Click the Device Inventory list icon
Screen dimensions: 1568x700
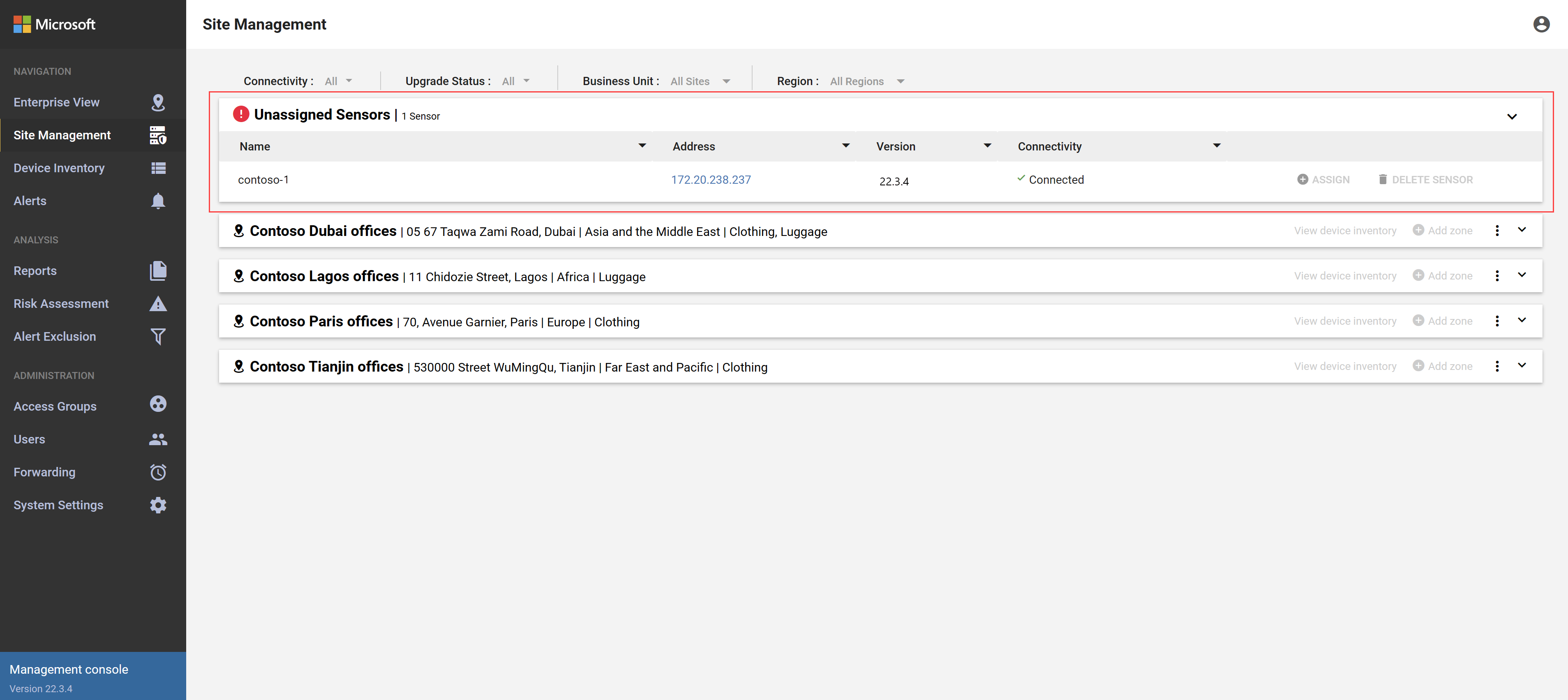(x=158, y=168)
